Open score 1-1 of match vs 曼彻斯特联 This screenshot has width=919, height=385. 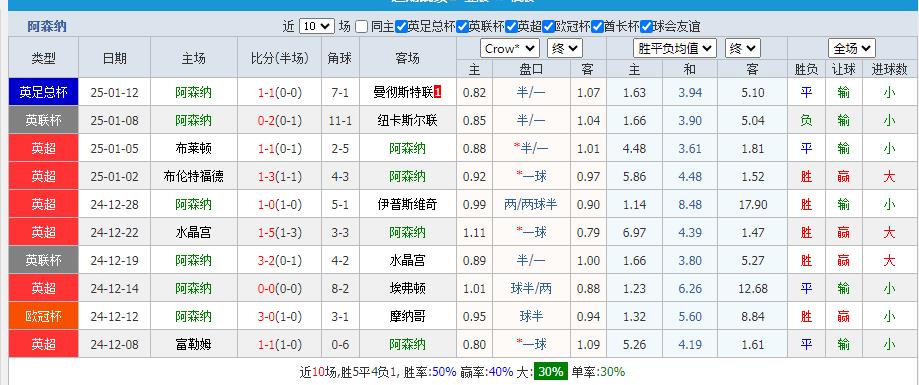tap(268, 93)
